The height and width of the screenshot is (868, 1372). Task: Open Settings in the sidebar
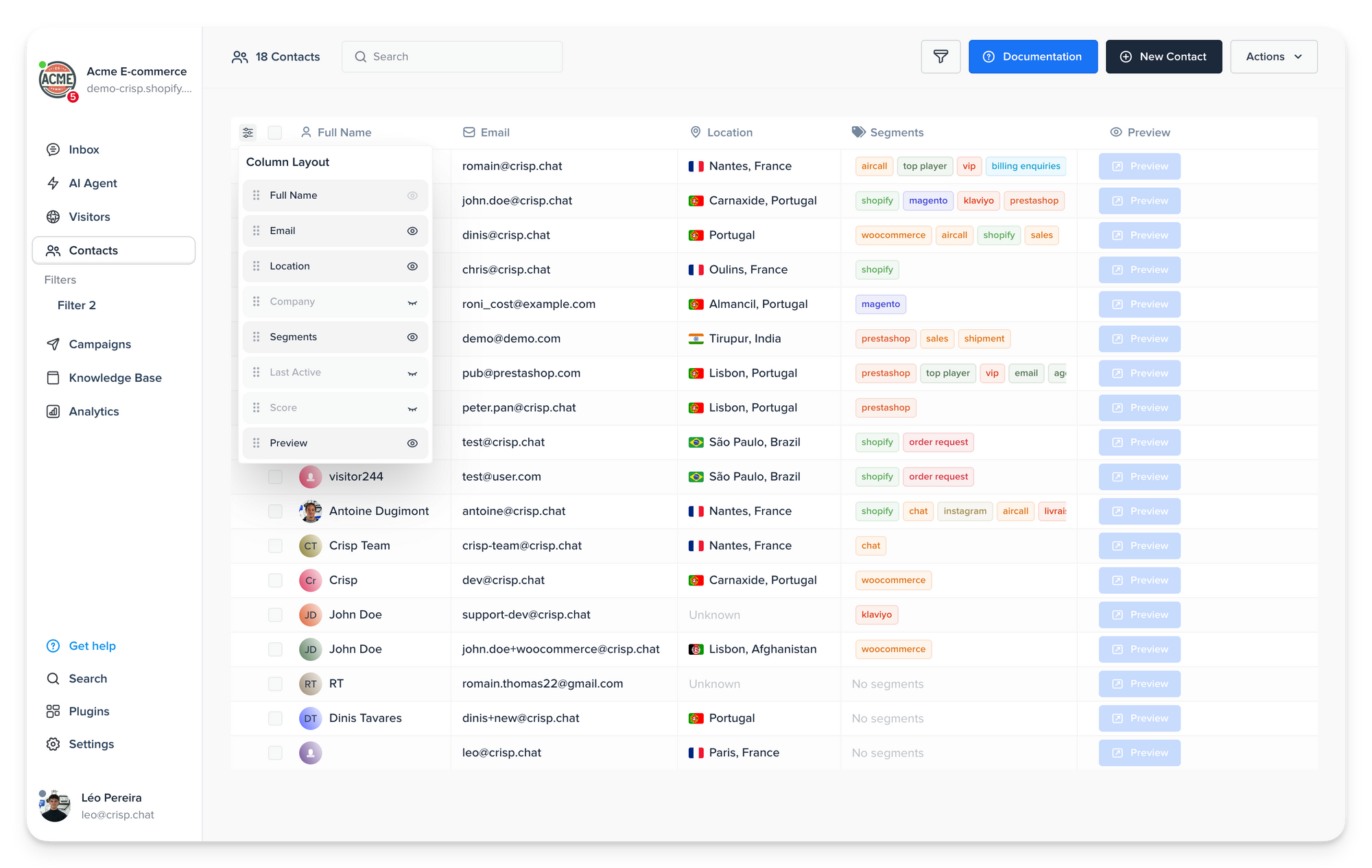click(x=114, y=745)
